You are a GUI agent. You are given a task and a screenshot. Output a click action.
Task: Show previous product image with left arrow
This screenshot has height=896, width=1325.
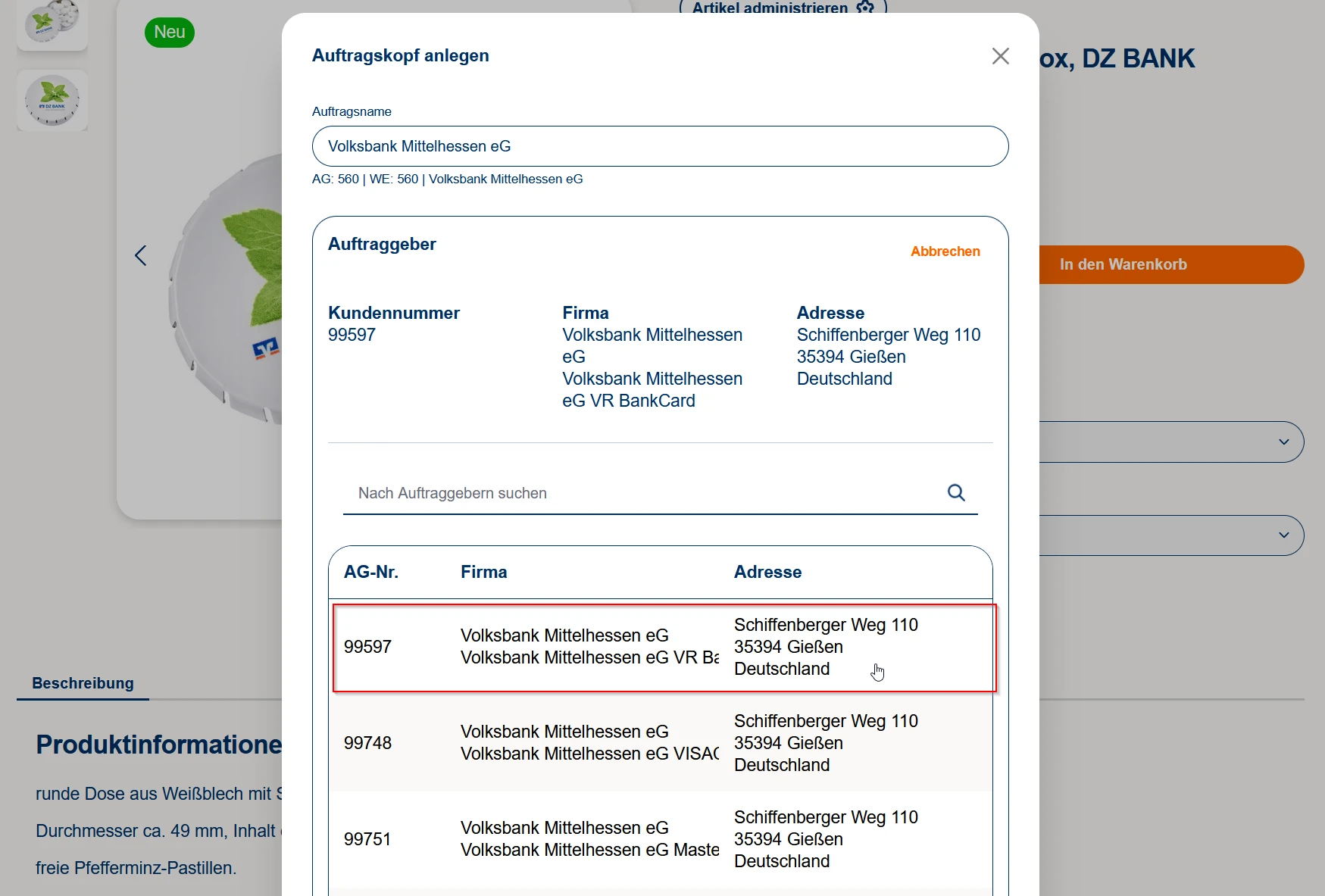[141, 256]
